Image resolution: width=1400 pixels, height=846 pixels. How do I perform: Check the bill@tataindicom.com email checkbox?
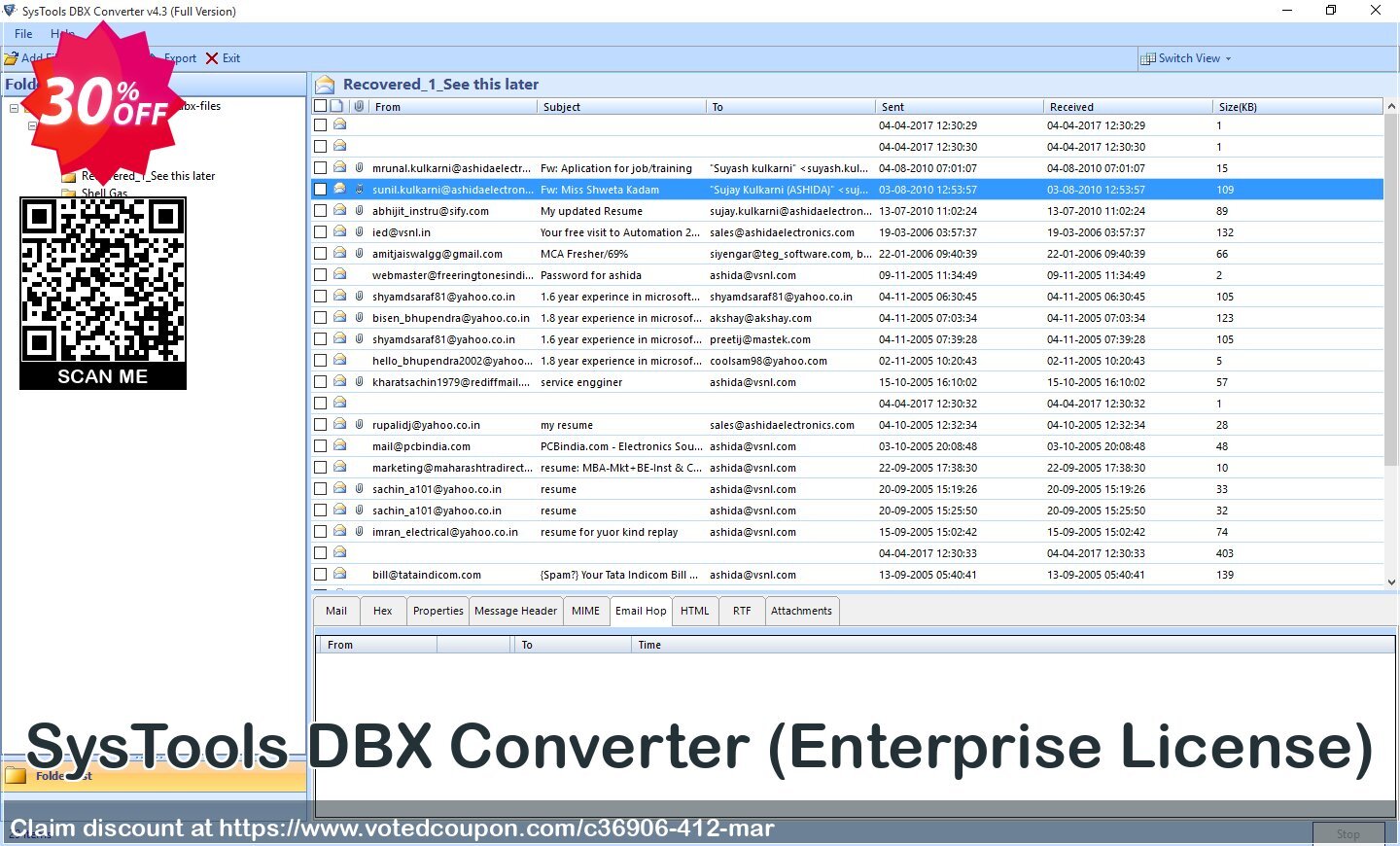(x=320, y=575)
